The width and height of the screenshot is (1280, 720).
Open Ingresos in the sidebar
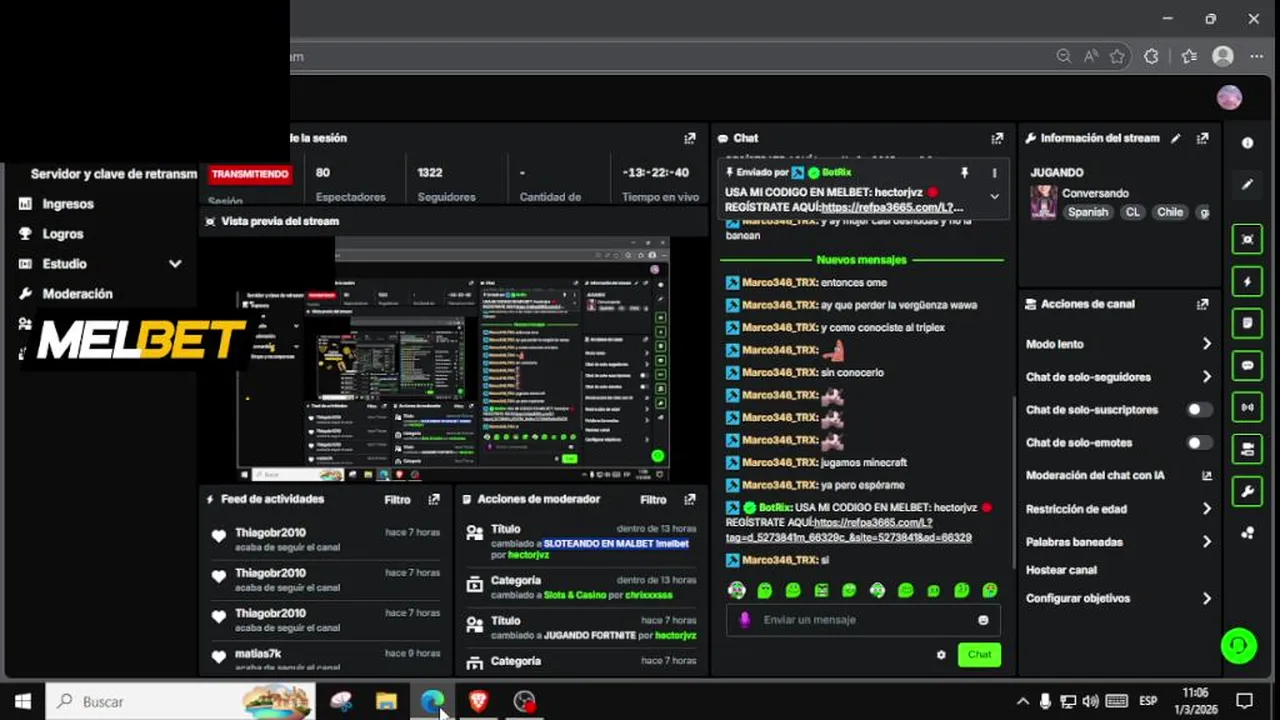68,204
